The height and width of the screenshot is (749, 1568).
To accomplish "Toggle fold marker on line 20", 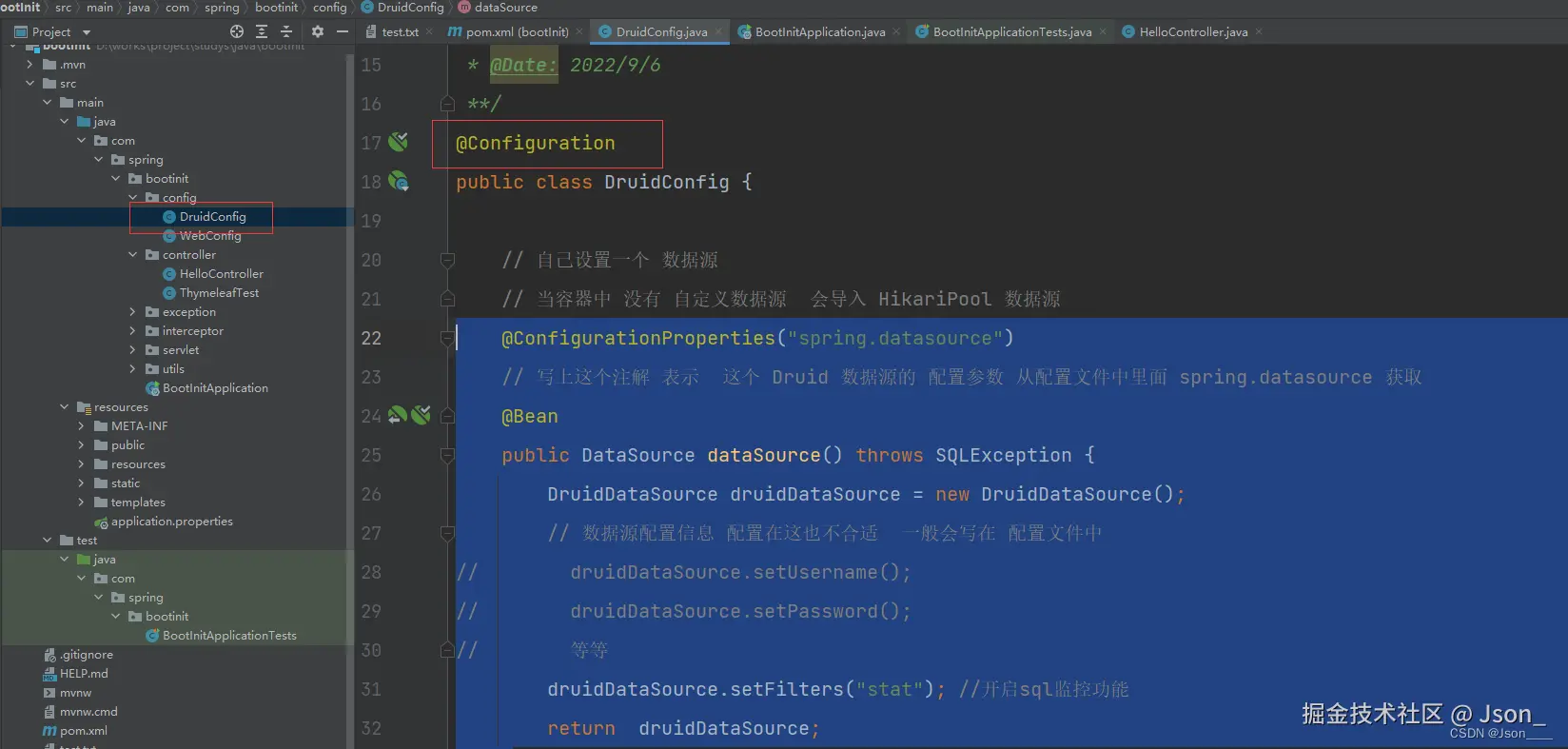I will point(447,260).
